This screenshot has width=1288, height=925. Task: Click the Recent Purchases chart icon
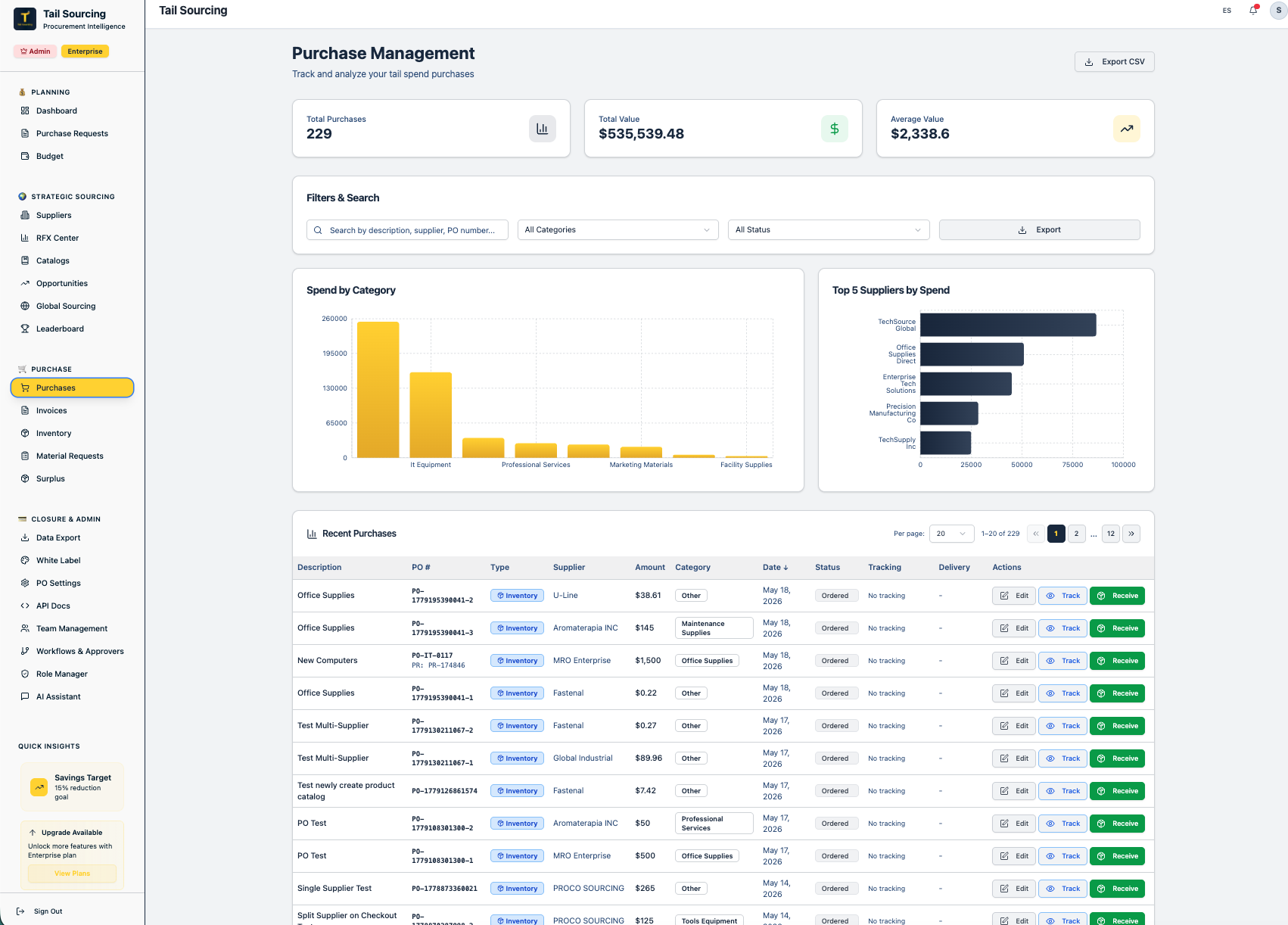pos(312,534)
